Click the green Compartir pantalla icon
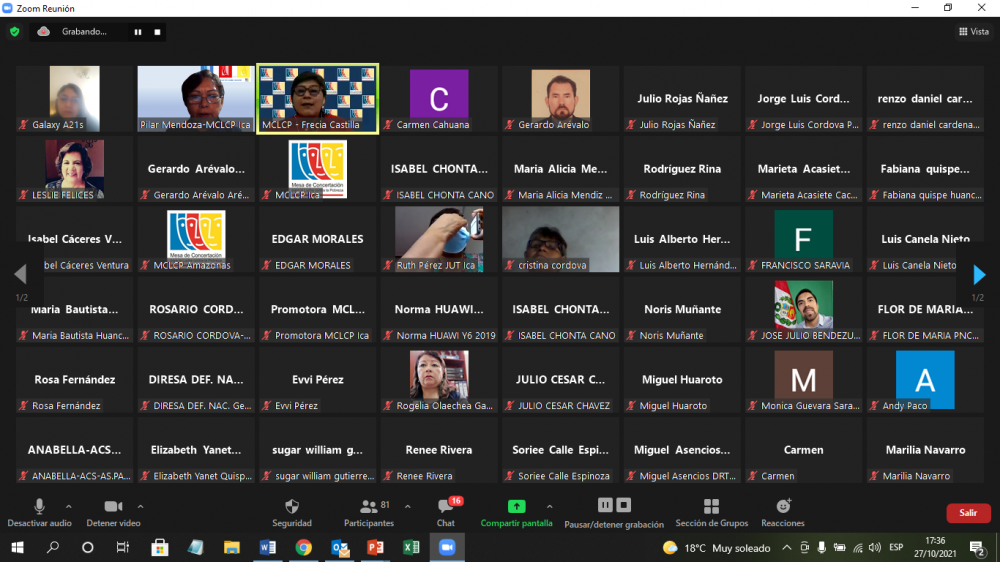This screenshot has height=562, width=1000. point(516,507)
